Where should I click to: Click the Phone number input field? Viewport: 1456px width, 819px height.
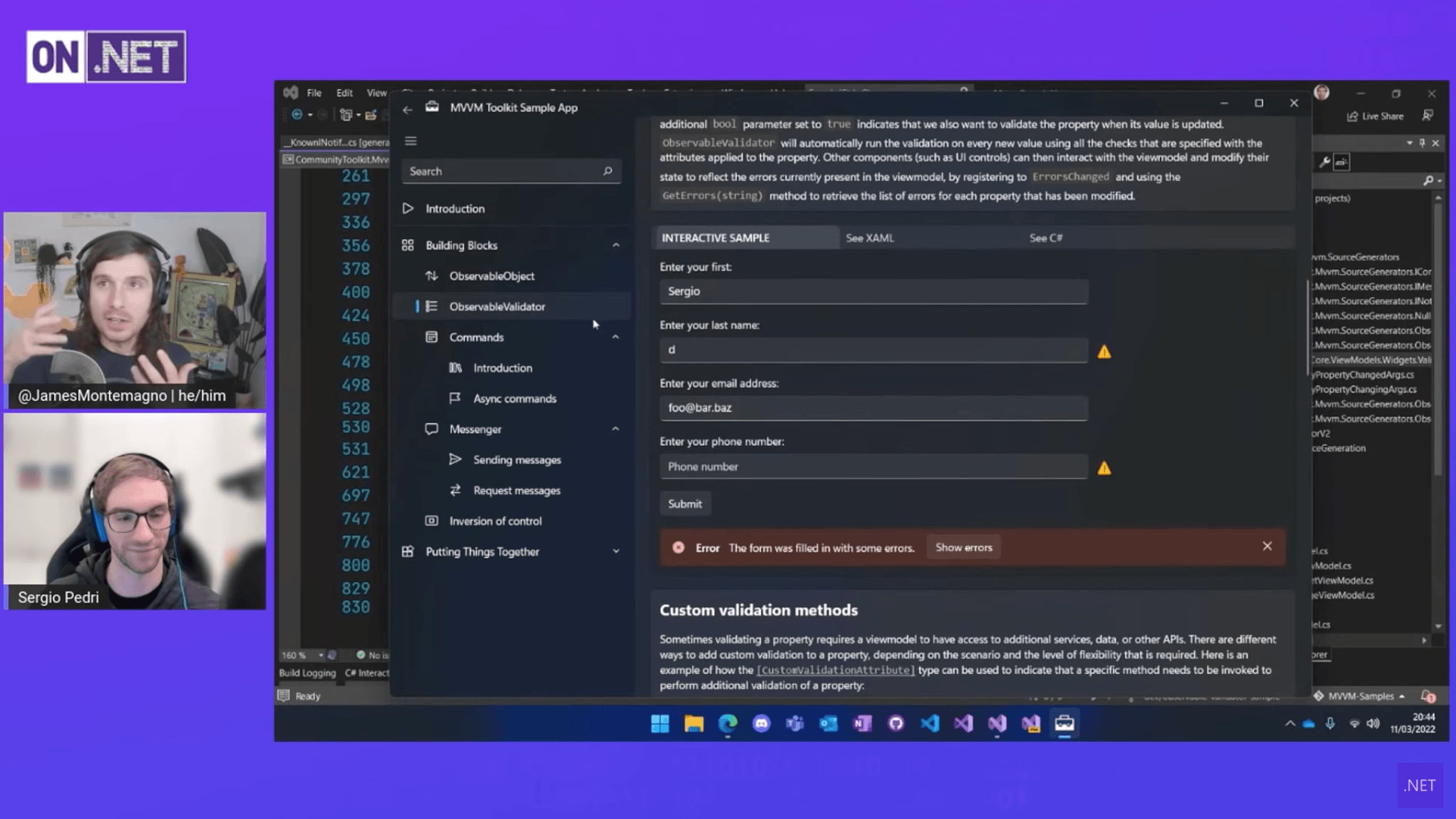pyautogui.click(x=873, y=467)
